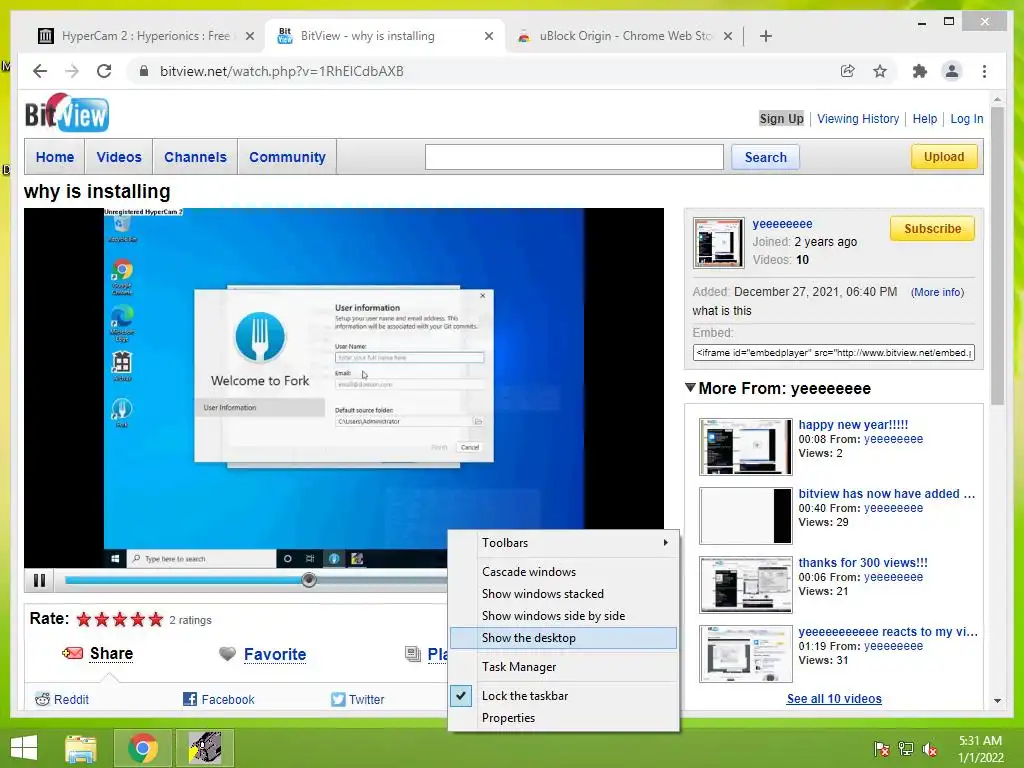Rate the video five stars
1024x768 pixels.
155,619
